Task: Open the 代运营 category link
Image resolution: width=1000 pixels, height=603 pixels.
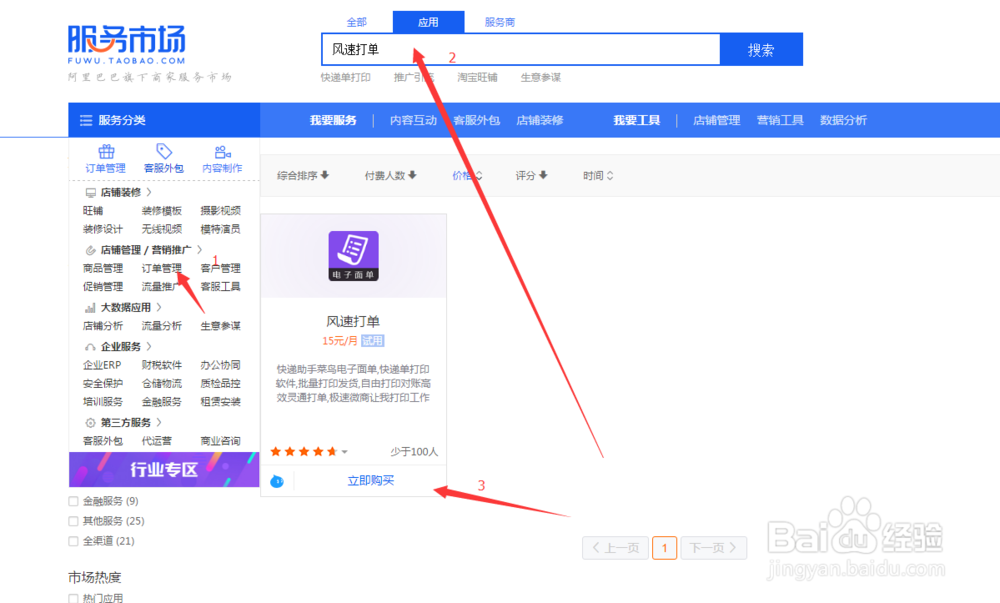Action: click(157, 441)
